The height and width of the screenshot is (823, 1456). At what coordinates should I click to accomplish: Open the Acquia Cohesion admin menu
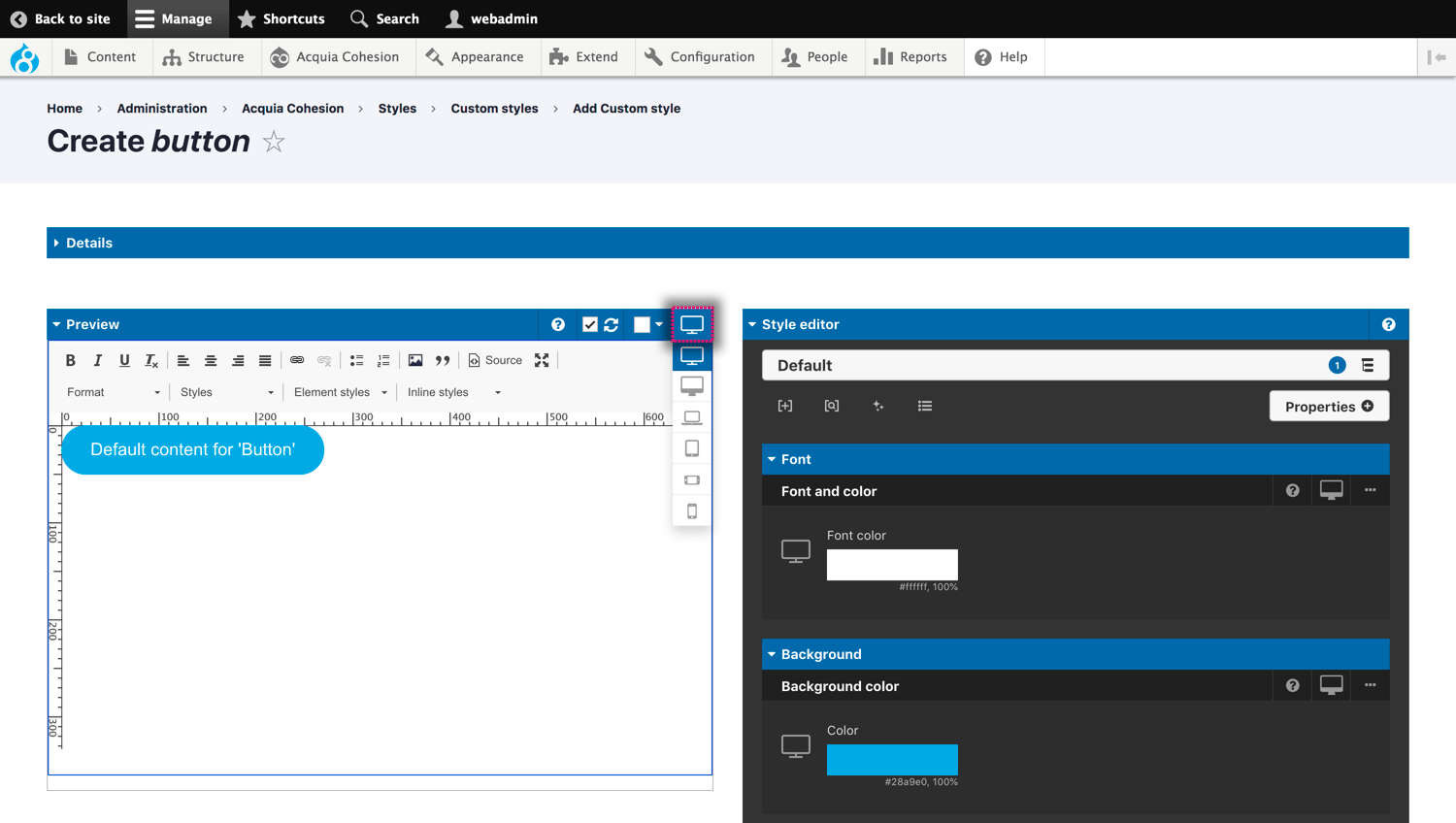coord(335,57)
